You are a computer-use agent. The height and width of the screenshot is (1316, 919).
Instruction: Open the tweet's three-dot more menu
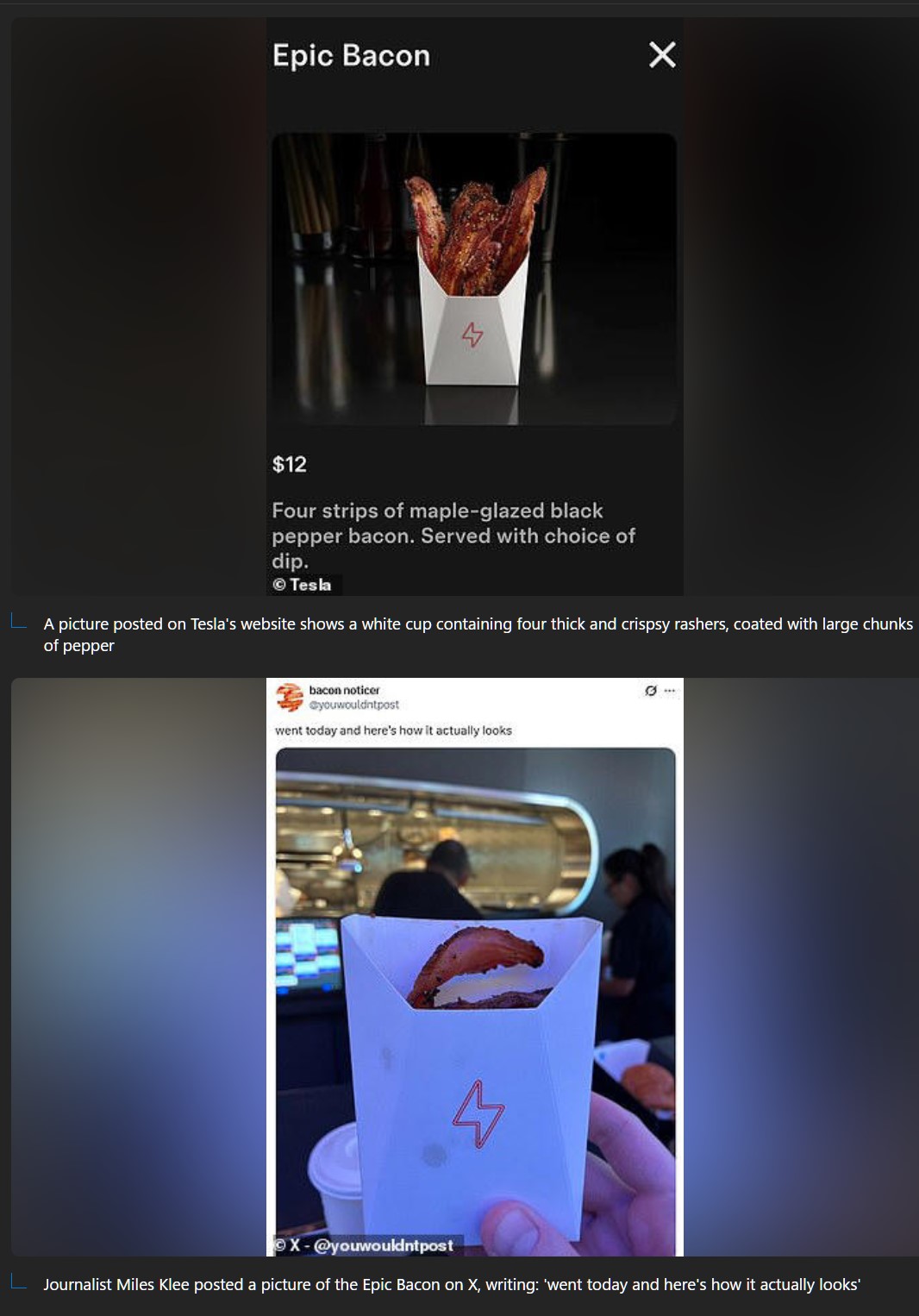click(x=670, y=691)
